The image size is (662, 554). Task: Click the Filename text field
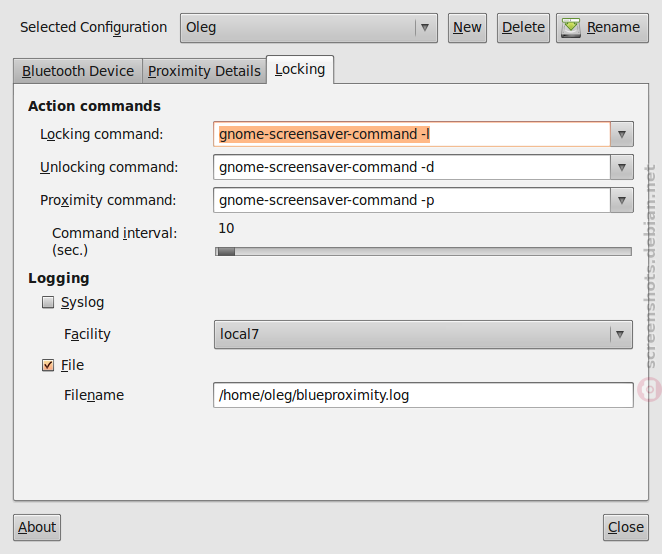tap(423, 395)
